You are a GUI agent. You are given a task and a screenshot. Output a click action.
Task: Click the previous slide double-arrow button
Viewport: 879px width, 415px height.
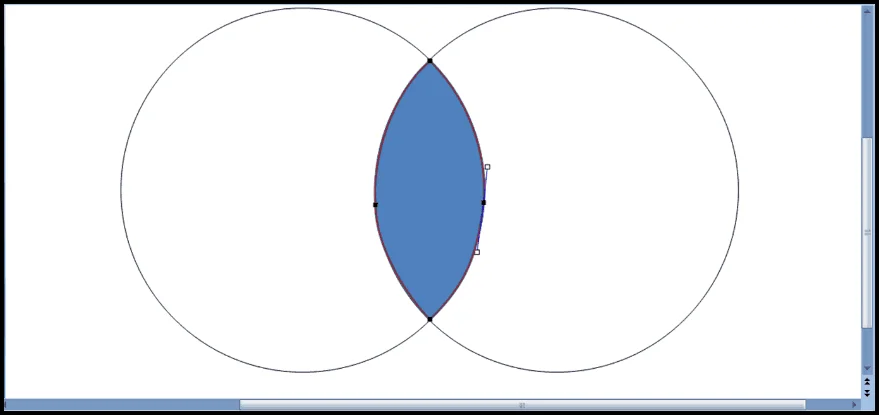[x=867, y=381]
